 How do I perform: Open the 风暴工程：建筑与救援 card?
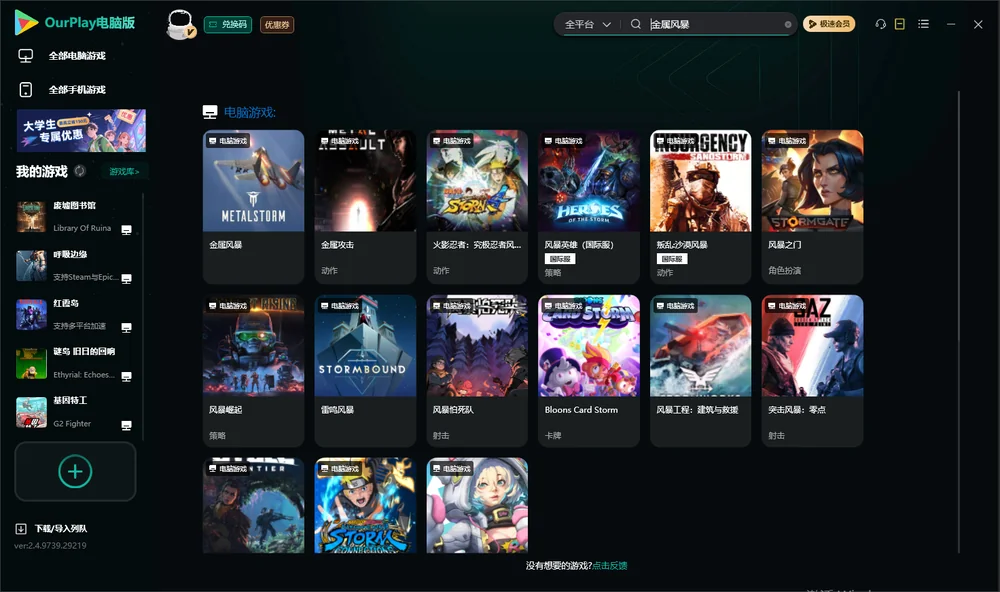coord(701,371)
